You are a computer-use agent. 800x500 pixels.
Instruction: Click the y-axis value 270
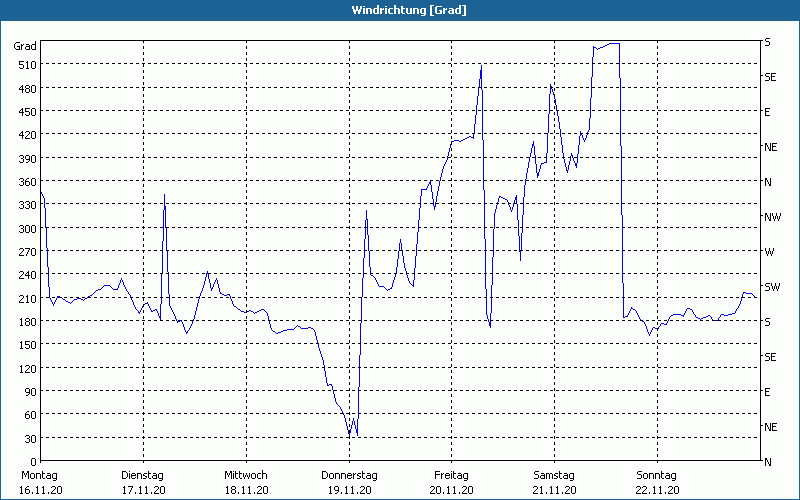27,252
